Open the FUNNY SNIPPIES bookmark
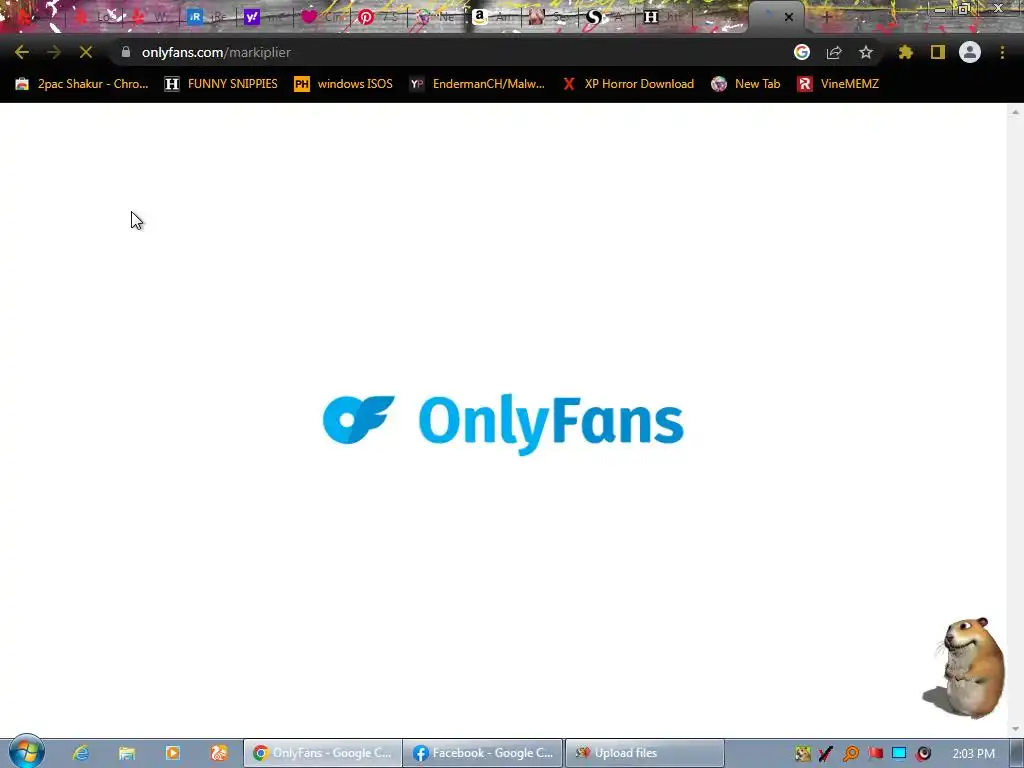1024x768 pixels. tap(221, 84)
